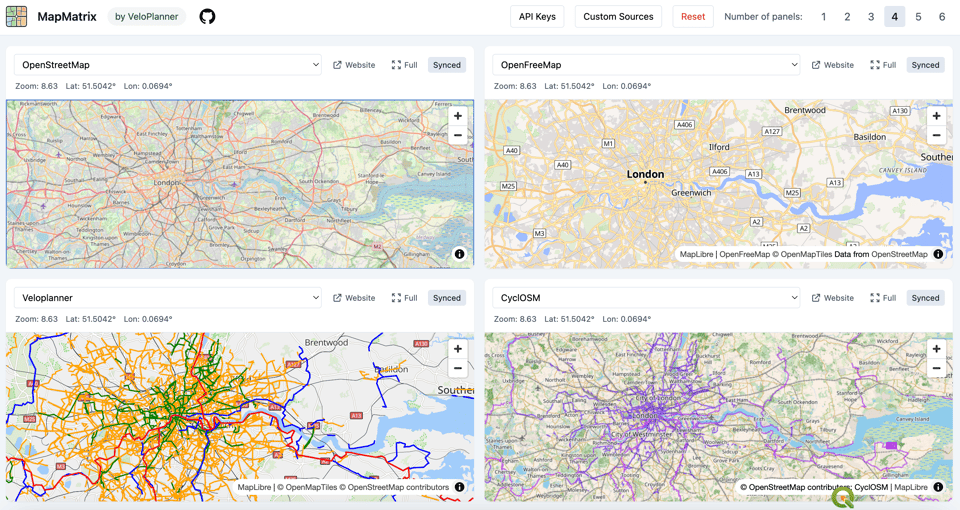
Task: Open the API Keys dialog
Action: [537, 17]
